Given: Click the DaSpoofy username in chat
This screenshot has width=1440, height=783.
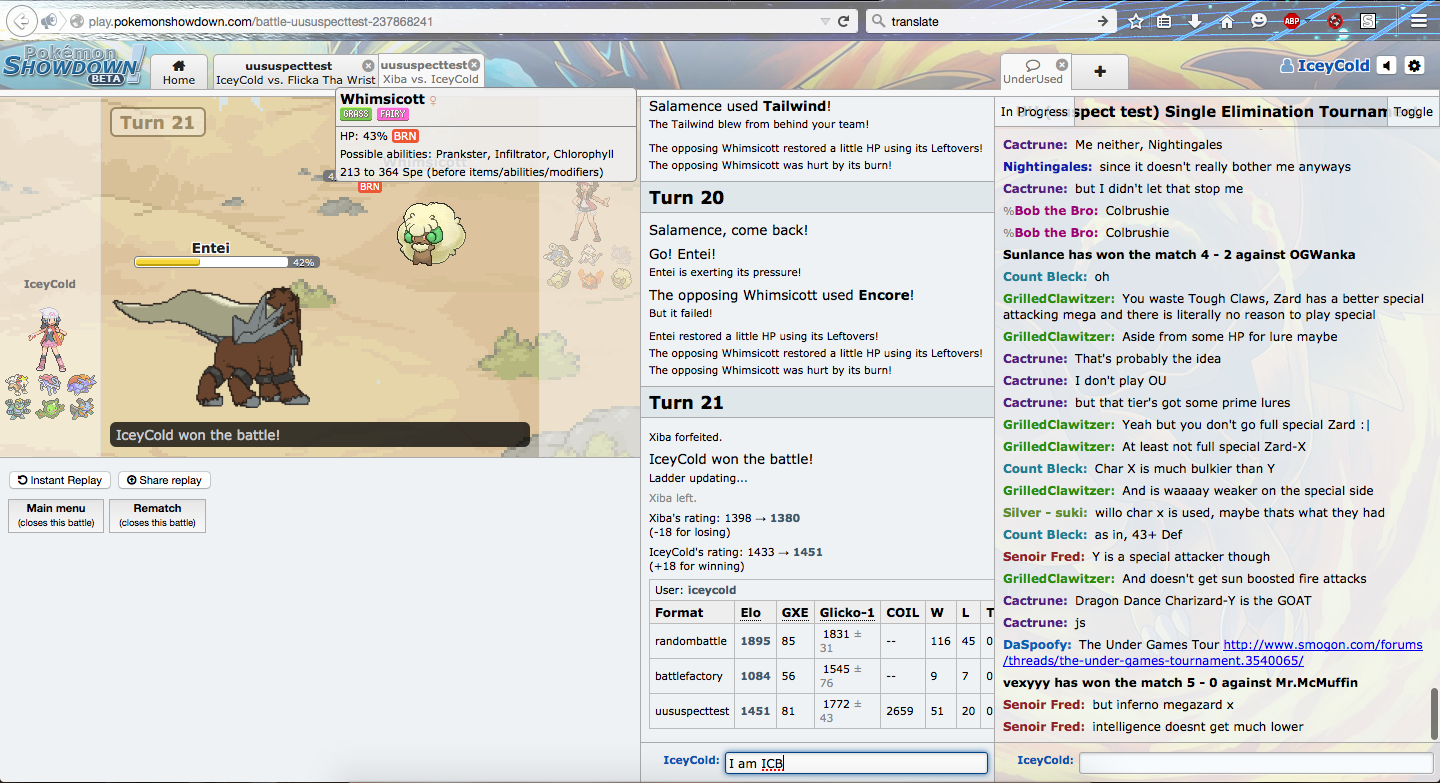Looking at the screenshot, I should point(1039,644).
